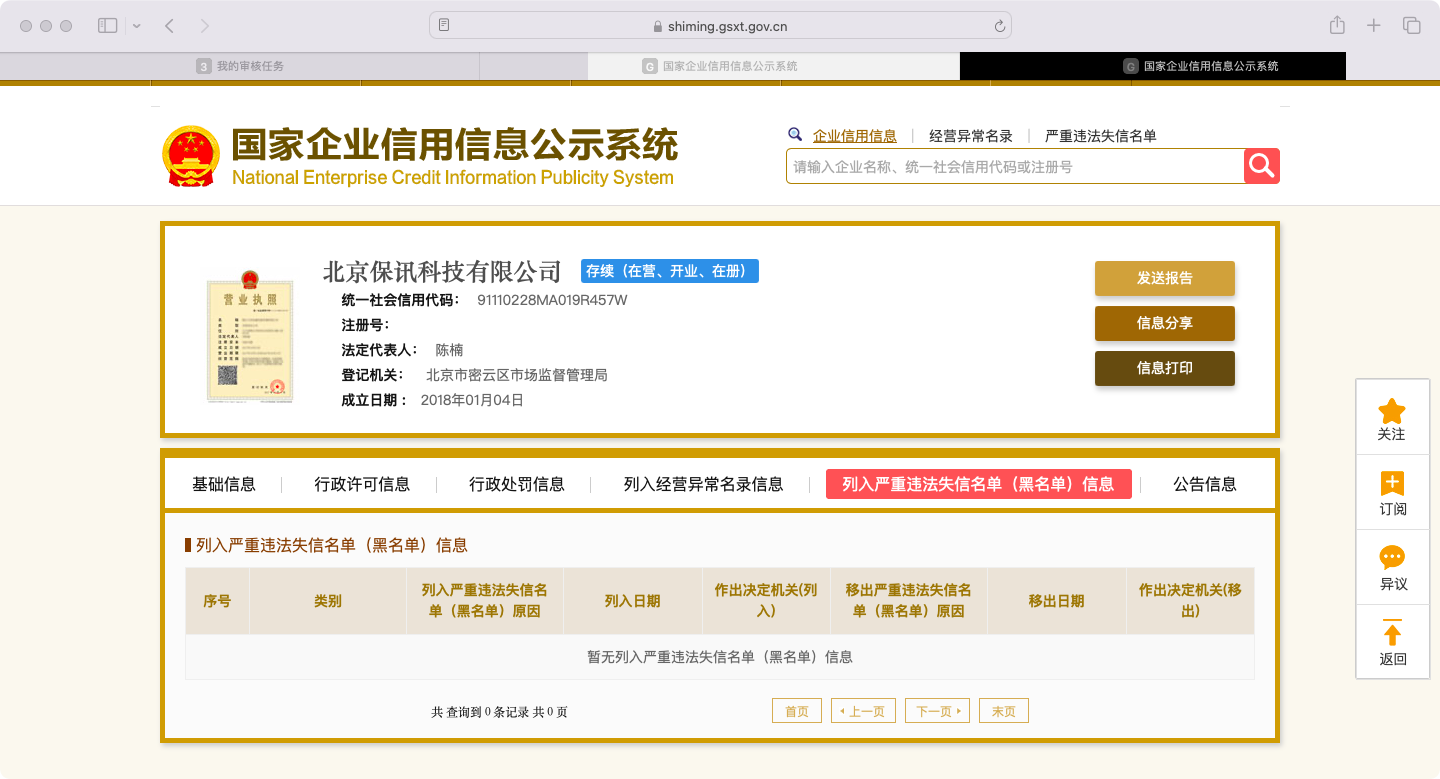Screen dimensions: 1440x779
Task: Click the 发送报告 button
Action: tap(1165, 278)
